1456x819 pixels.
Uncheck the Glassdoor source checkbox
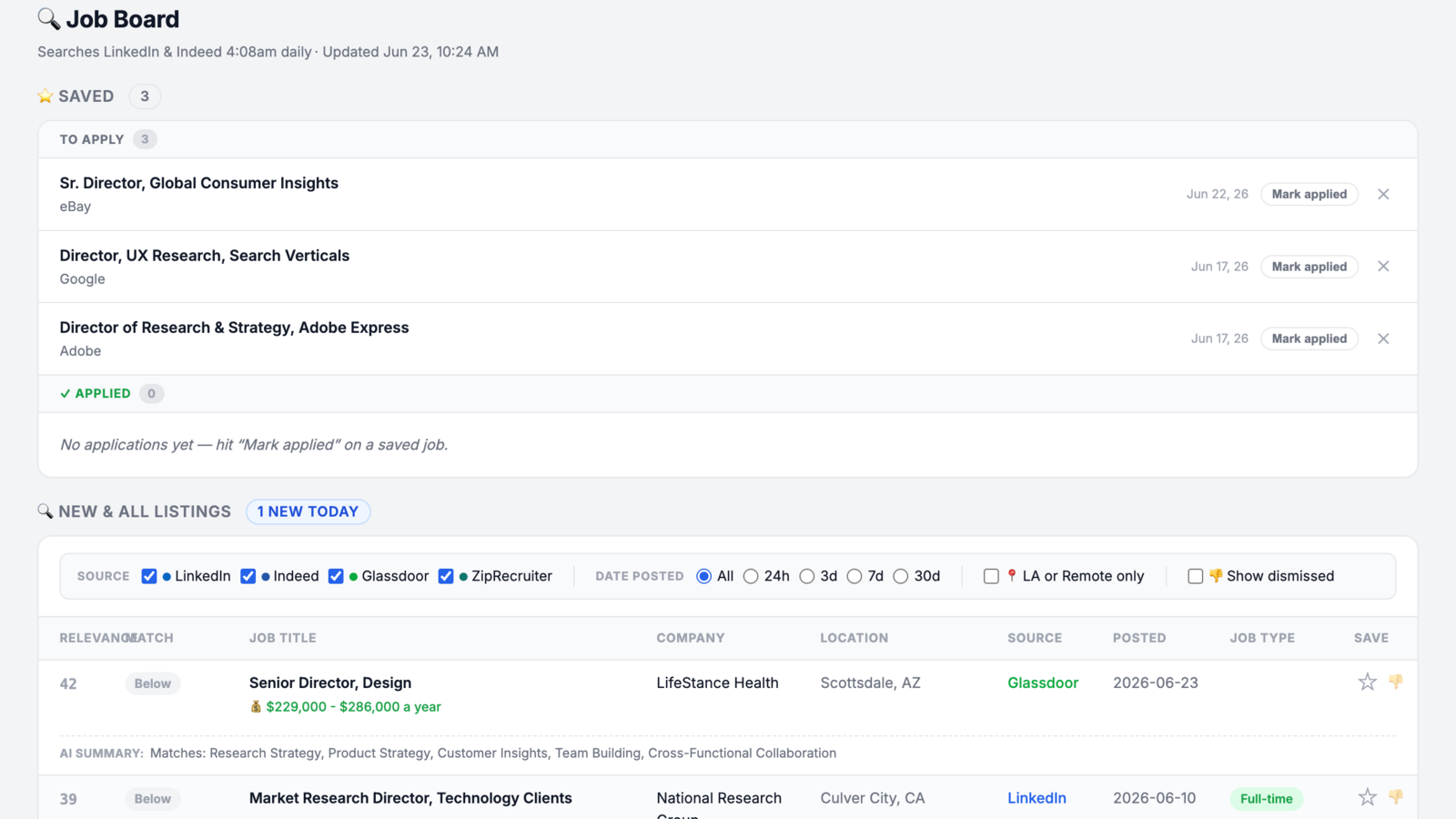[x=336, y=576]
